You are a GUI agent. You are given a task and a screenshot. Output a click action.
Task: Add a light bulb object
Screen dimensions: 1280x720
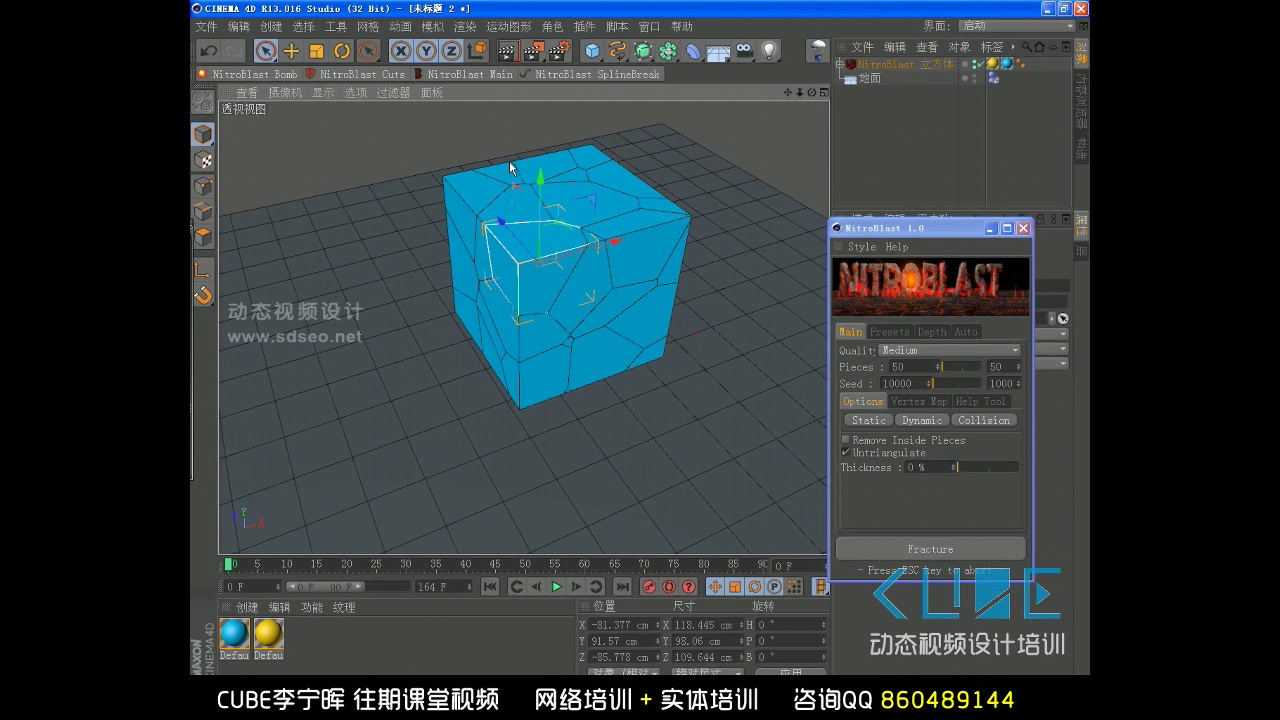(x=769, y=50)
